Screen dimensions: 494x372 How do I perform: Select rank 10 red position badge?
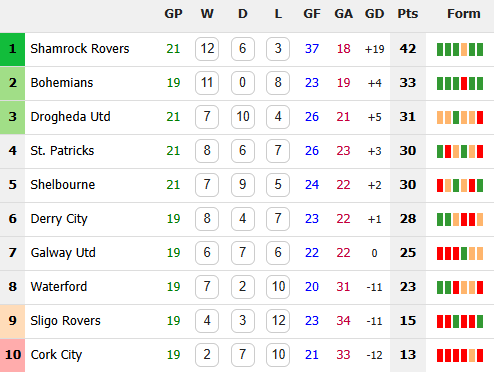(12, 355)
